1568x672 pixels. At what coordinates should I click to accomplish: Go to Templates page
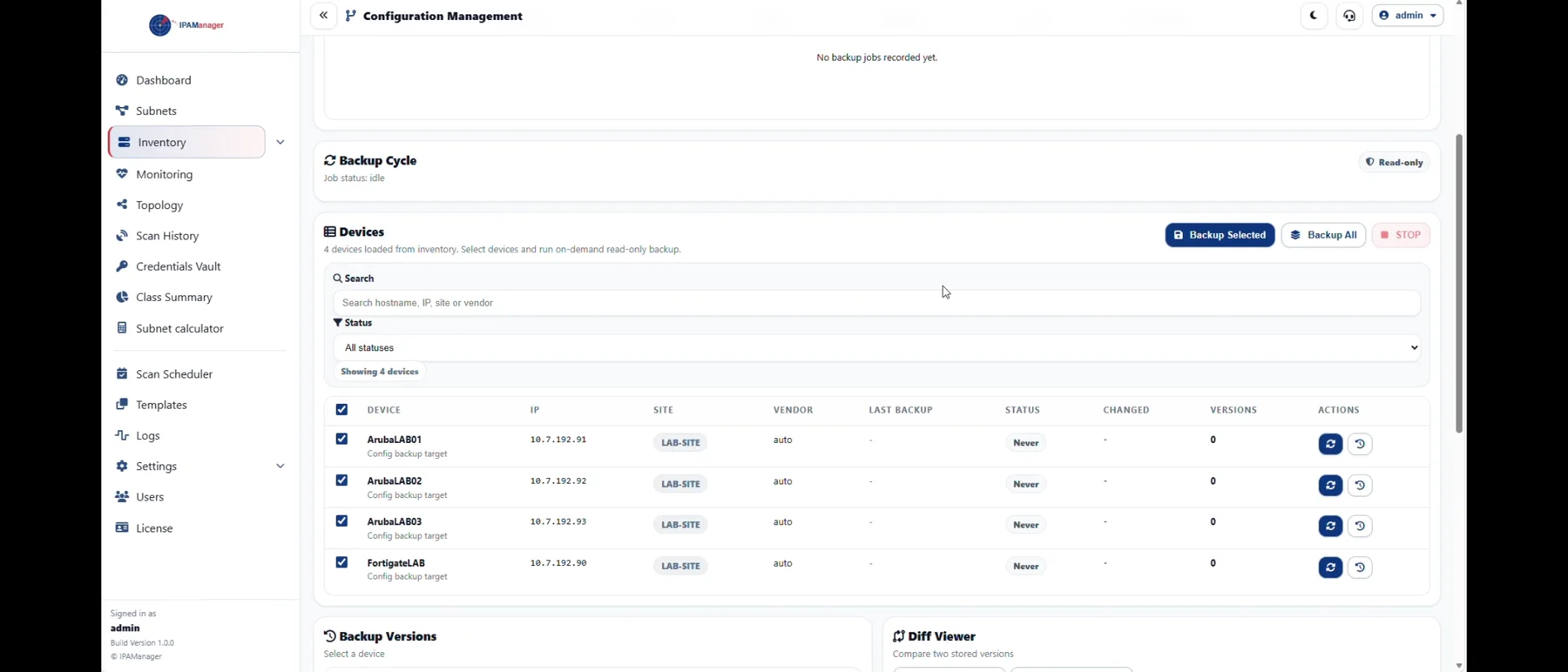(x=161, y=405)
